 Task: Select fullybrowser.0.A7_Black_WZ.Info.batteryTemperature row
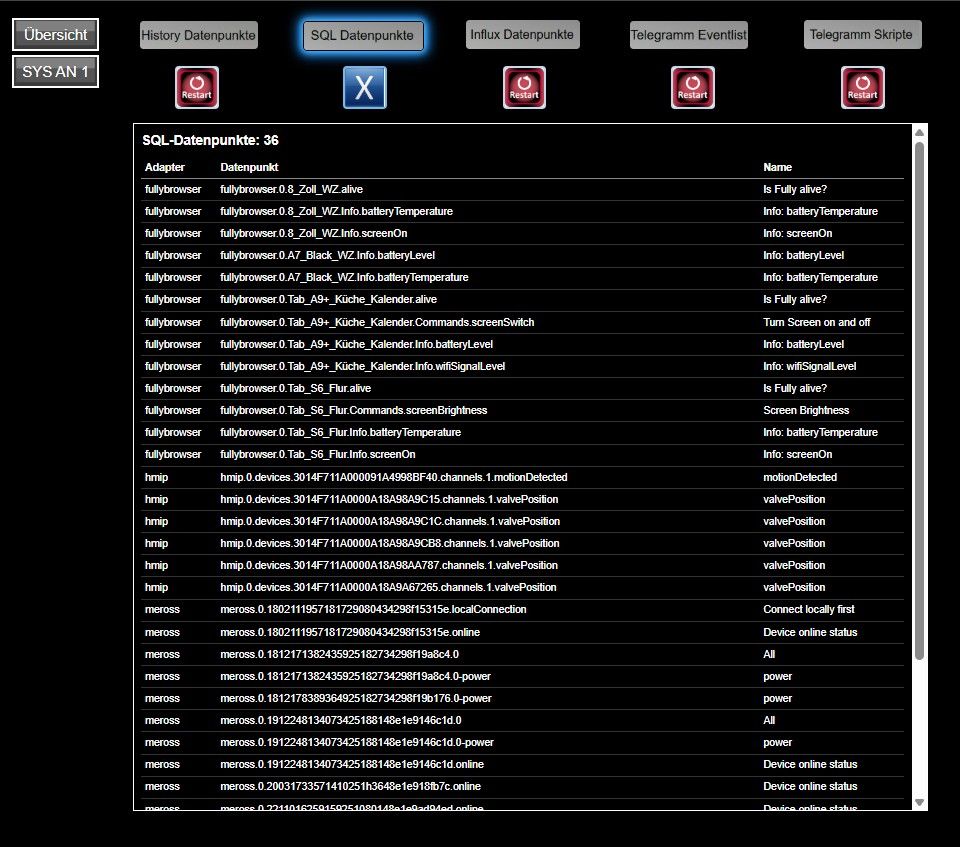(522, 277)
